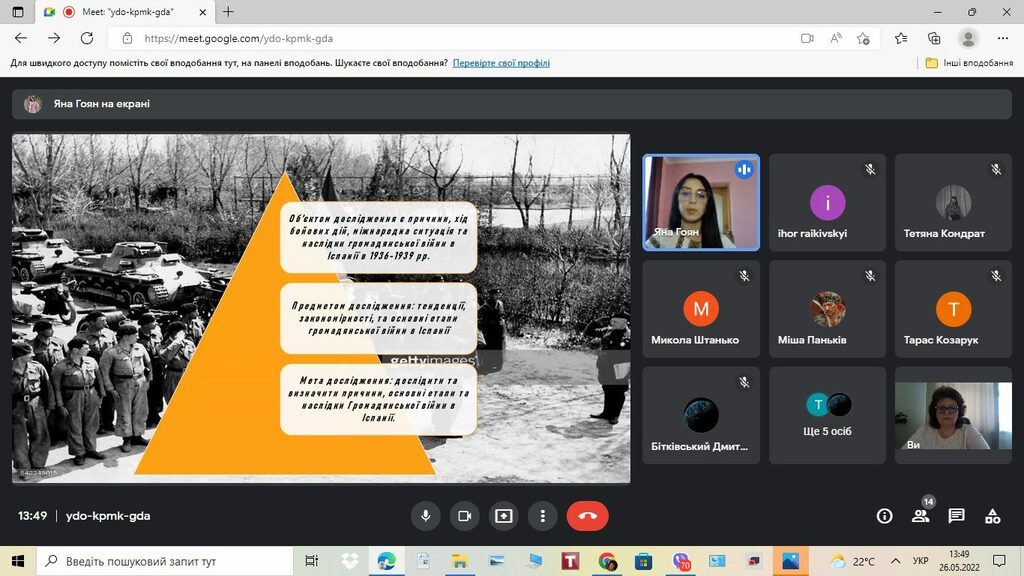The height and width of the screenshot is (576, 1024).
Task: Open the Edge Collections icon
Action: tap(934, 38)
